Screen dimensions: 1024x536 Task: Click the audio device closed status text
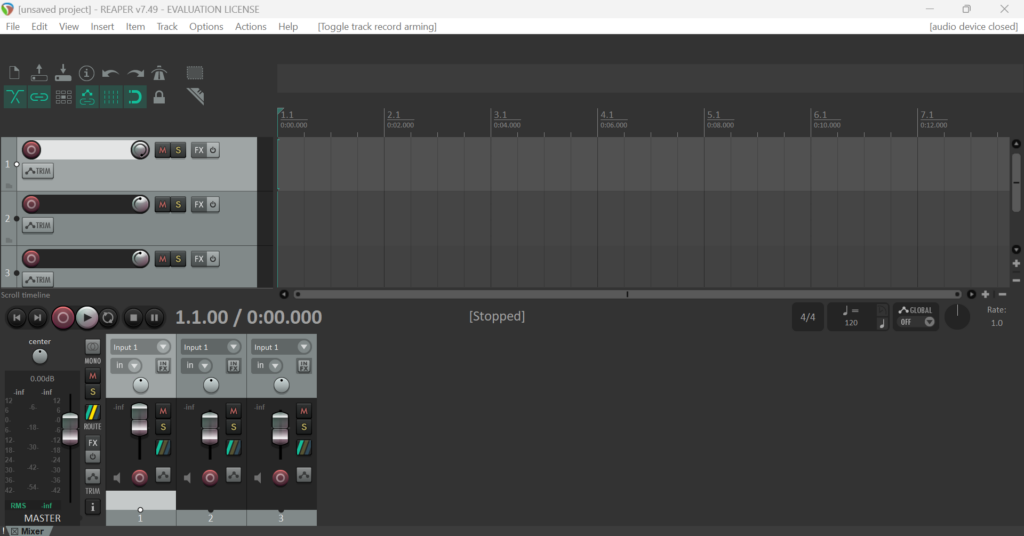point(973,26)
